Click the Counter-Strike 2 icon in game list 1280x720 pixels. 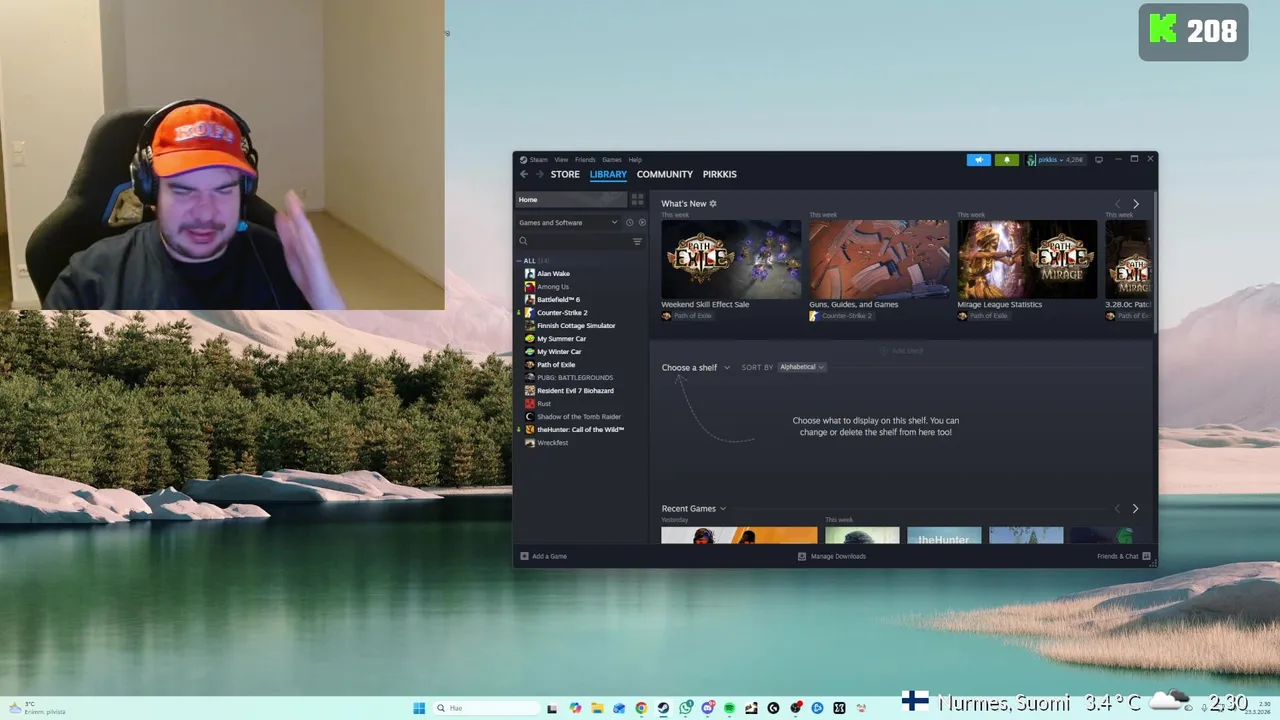(530, 313)
